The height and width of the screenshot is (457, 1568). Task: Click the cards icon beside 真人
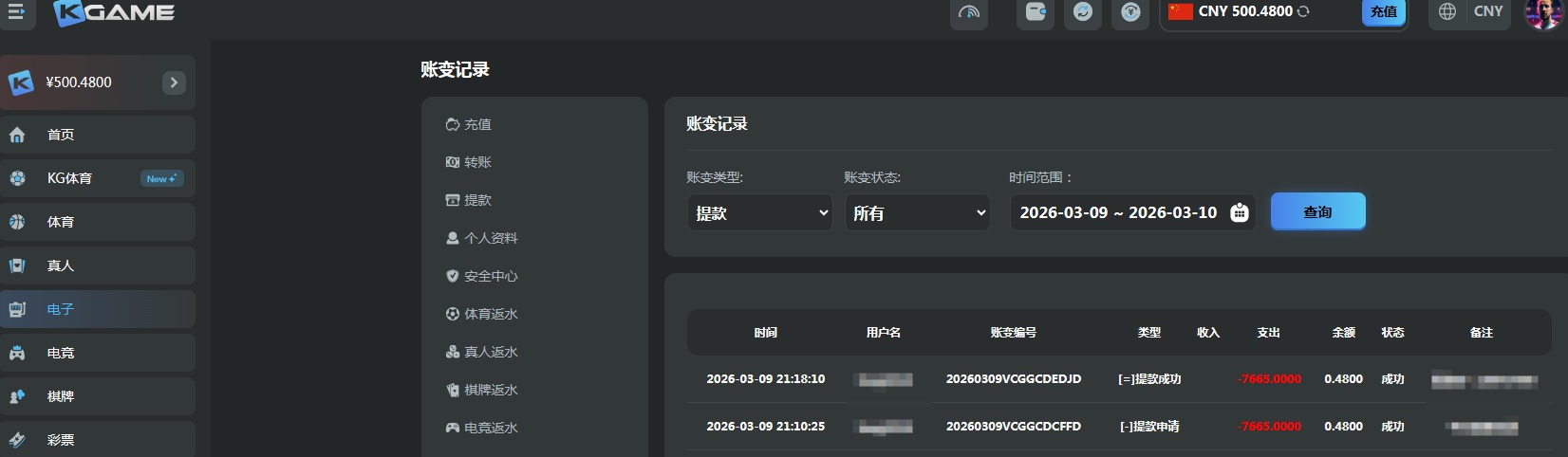coord(17,265)
